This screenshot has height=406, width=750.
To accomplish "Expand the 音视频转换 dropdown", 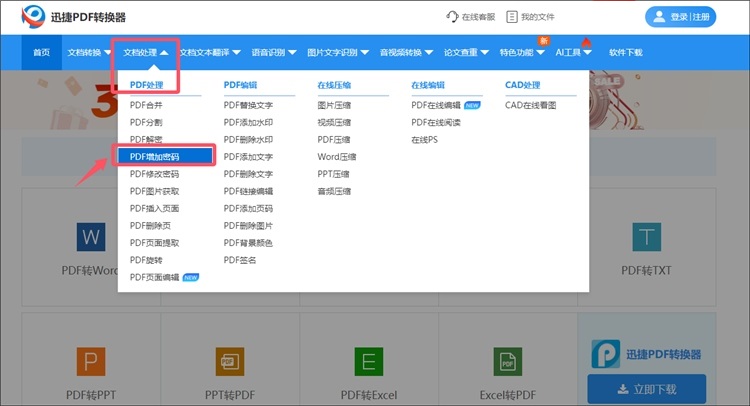I will tap(406, 52).
